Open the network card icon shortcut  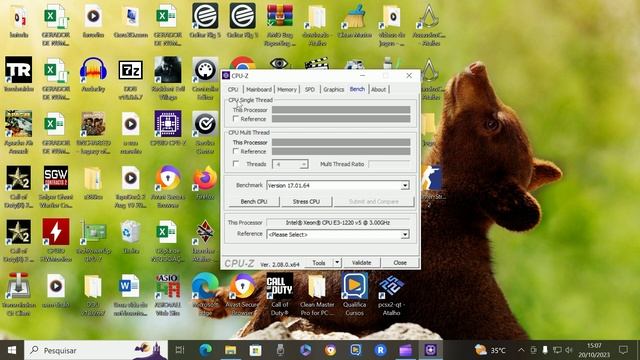(93, 240)
